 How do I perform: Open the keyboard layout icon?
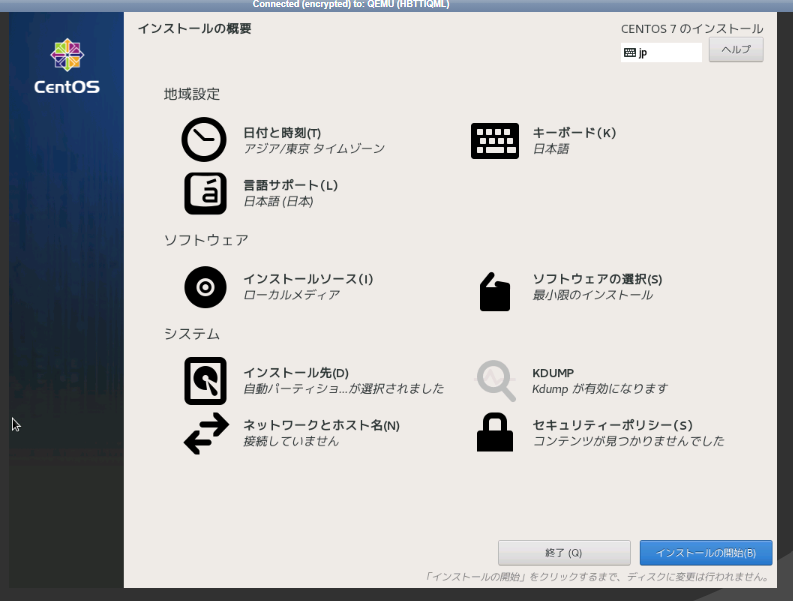495,141
